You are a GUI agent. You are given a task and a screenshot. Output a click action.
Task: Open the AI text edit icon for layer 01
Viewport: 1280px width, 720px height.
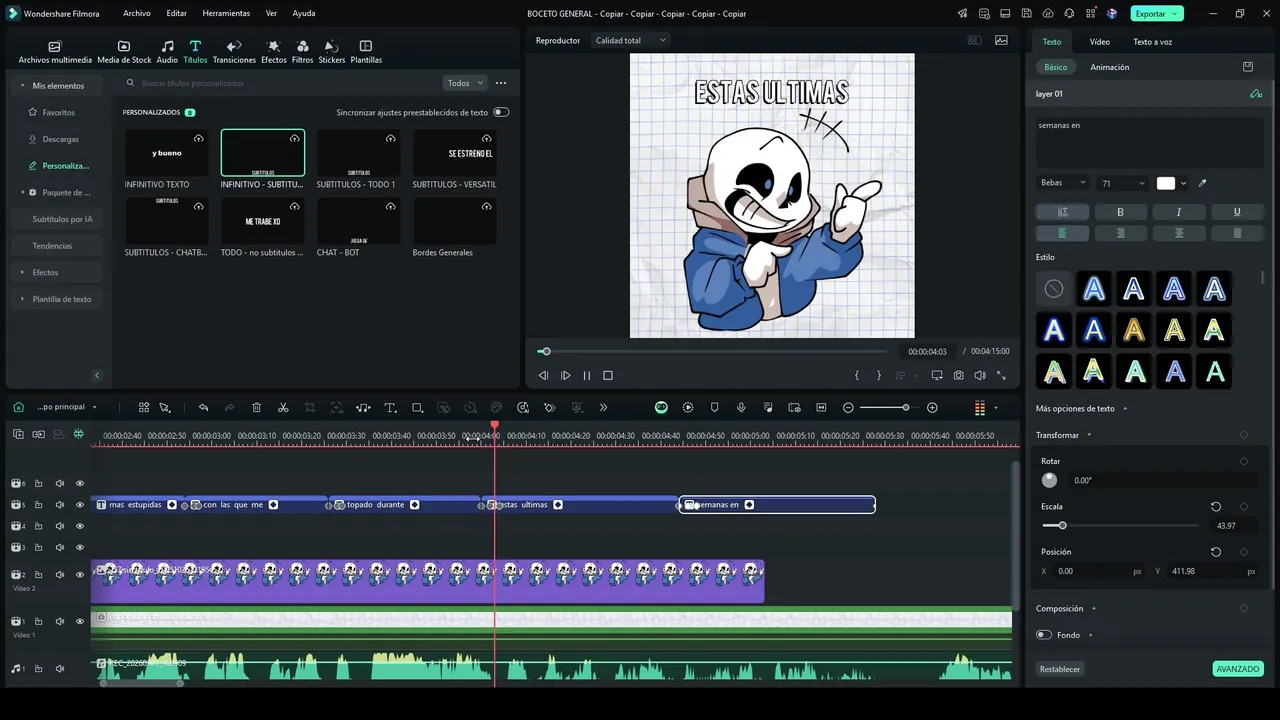[1256, 94]
